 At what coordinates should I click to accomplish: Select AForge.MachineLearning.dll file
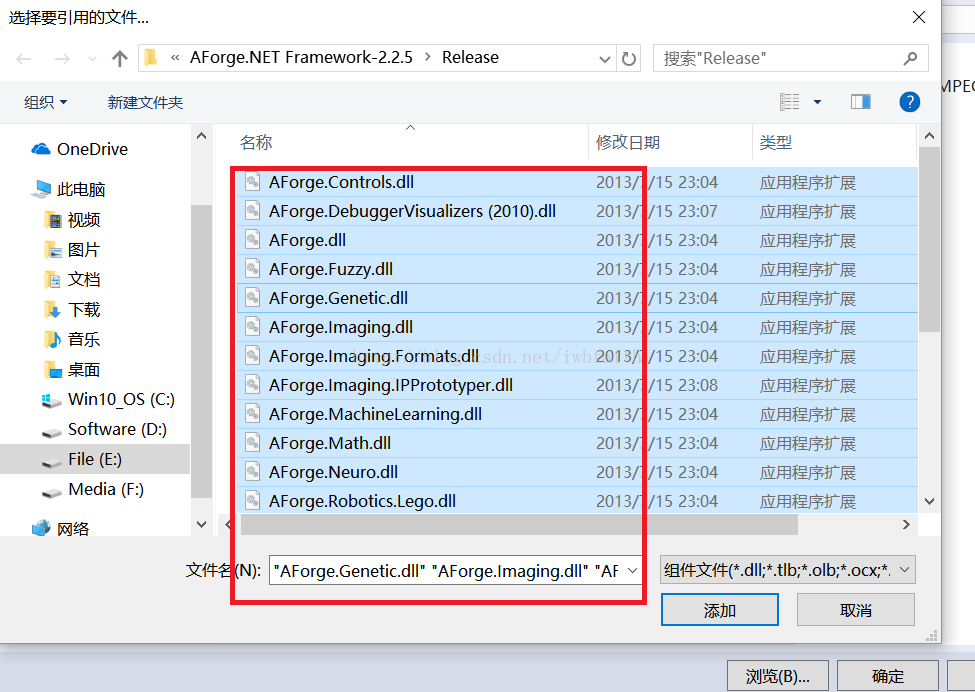pos(577,414)
